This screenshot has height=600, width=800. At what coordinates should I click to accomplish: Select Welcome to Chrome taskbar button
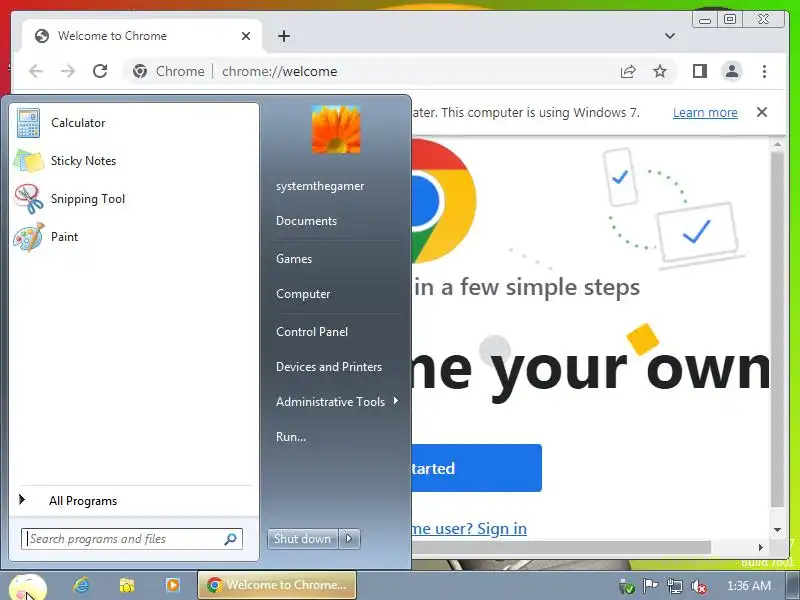tap(277, 585)
